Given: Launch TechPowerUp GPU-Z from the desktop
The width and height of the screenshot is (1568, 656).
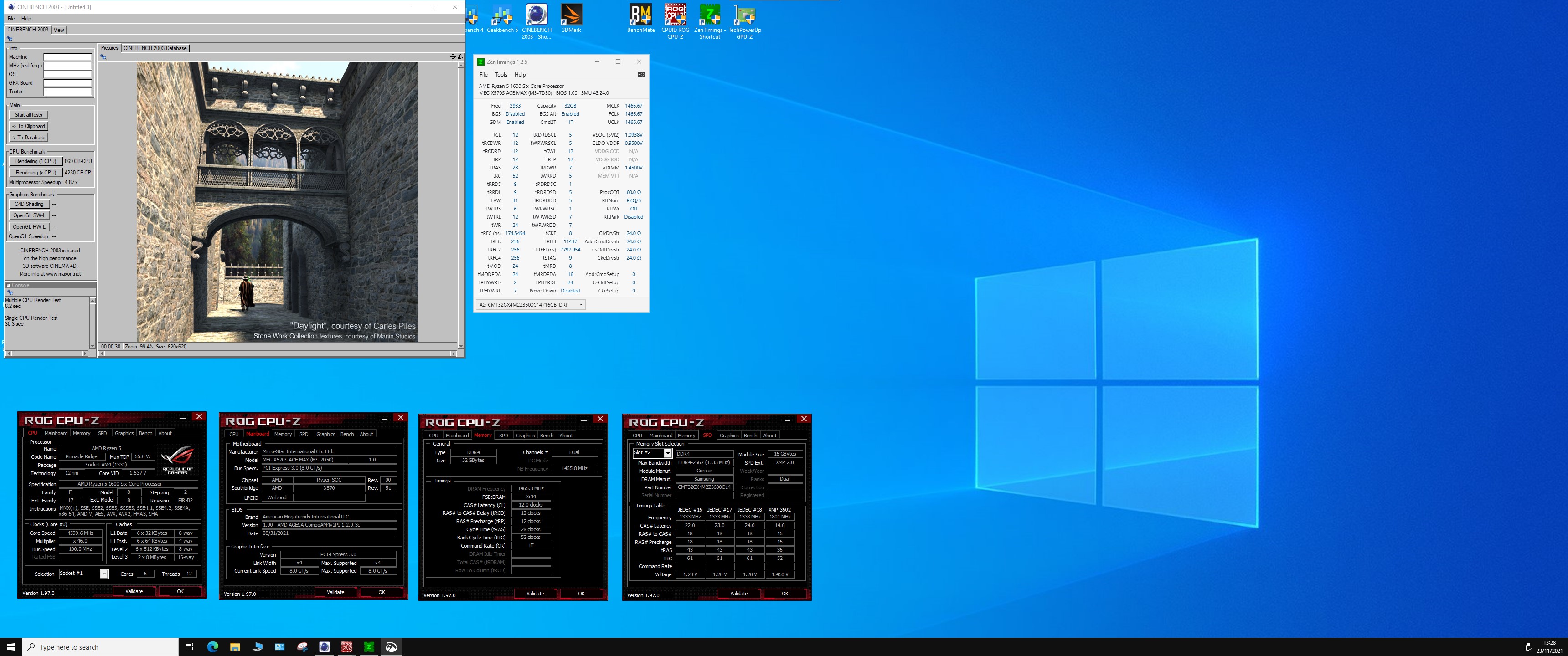Looking at the screenshot, I should click(744, 22).
